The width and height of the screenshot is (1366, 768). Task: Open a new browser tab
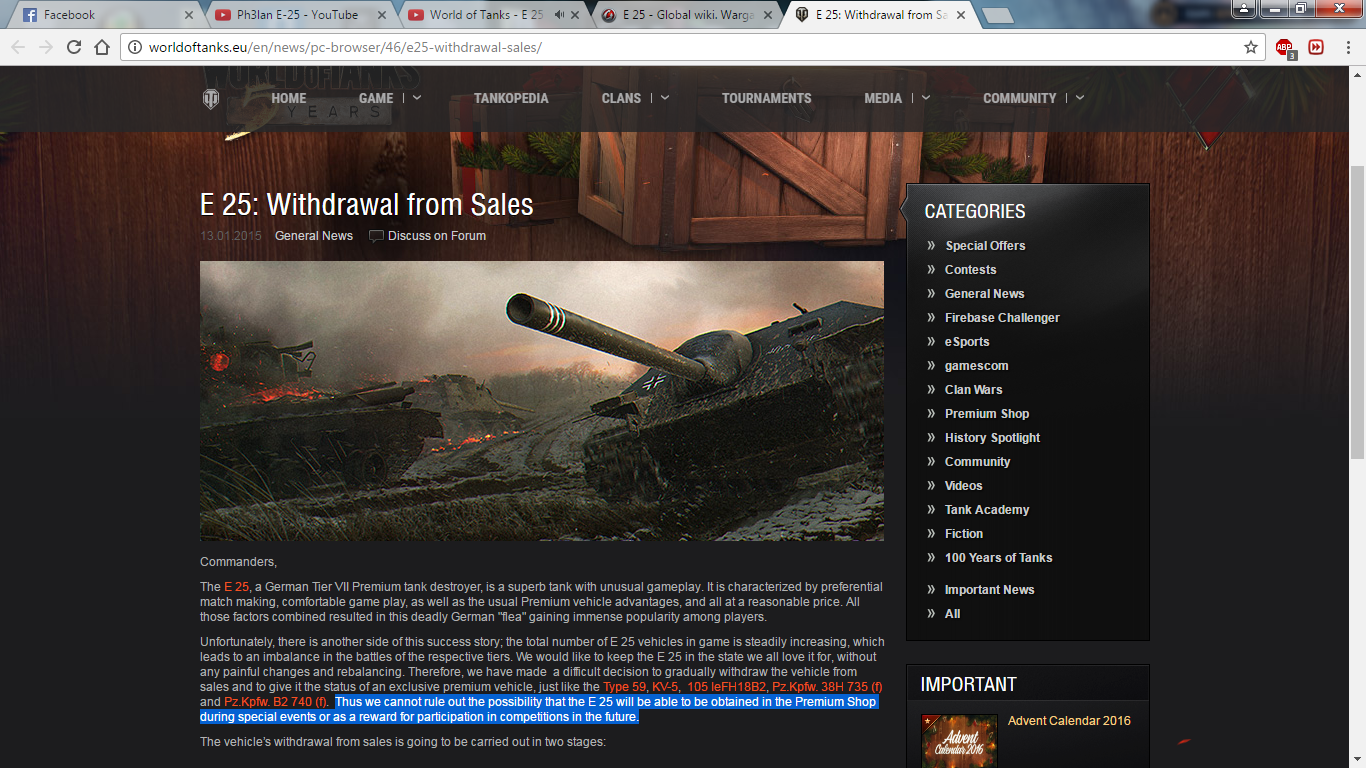pos(997,16)
